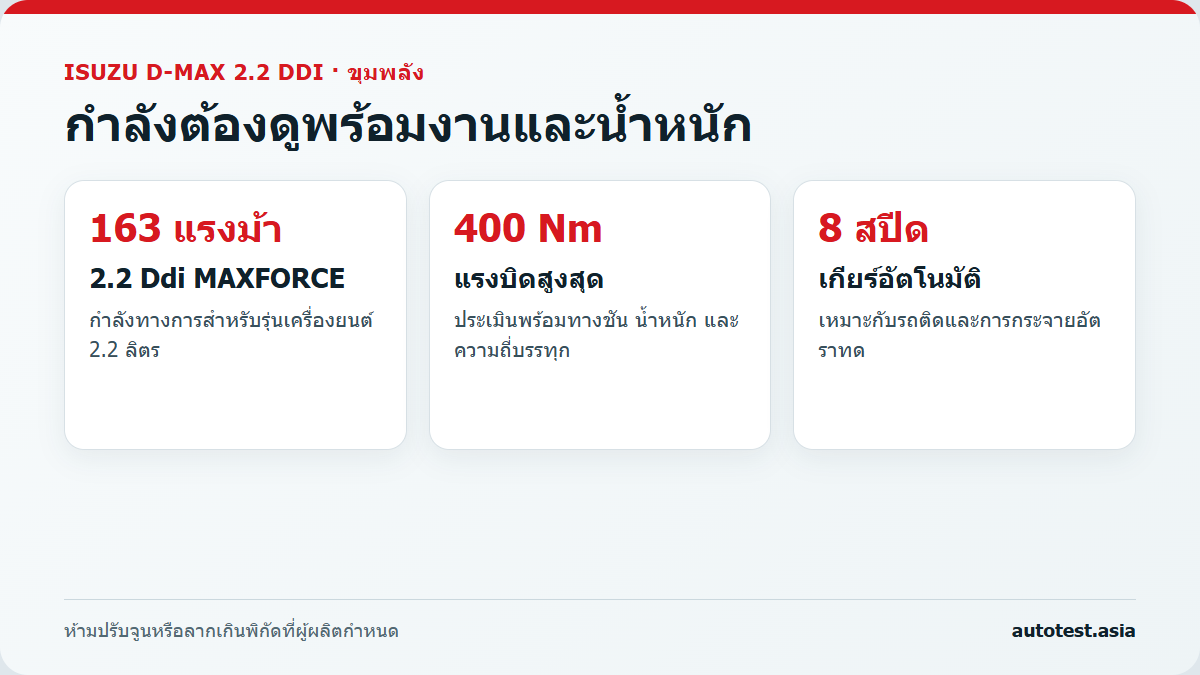1200x675 pixels.
Task: Select the 163 แรงม้า value
Action: pyautogui.click(x=186, y=229)
